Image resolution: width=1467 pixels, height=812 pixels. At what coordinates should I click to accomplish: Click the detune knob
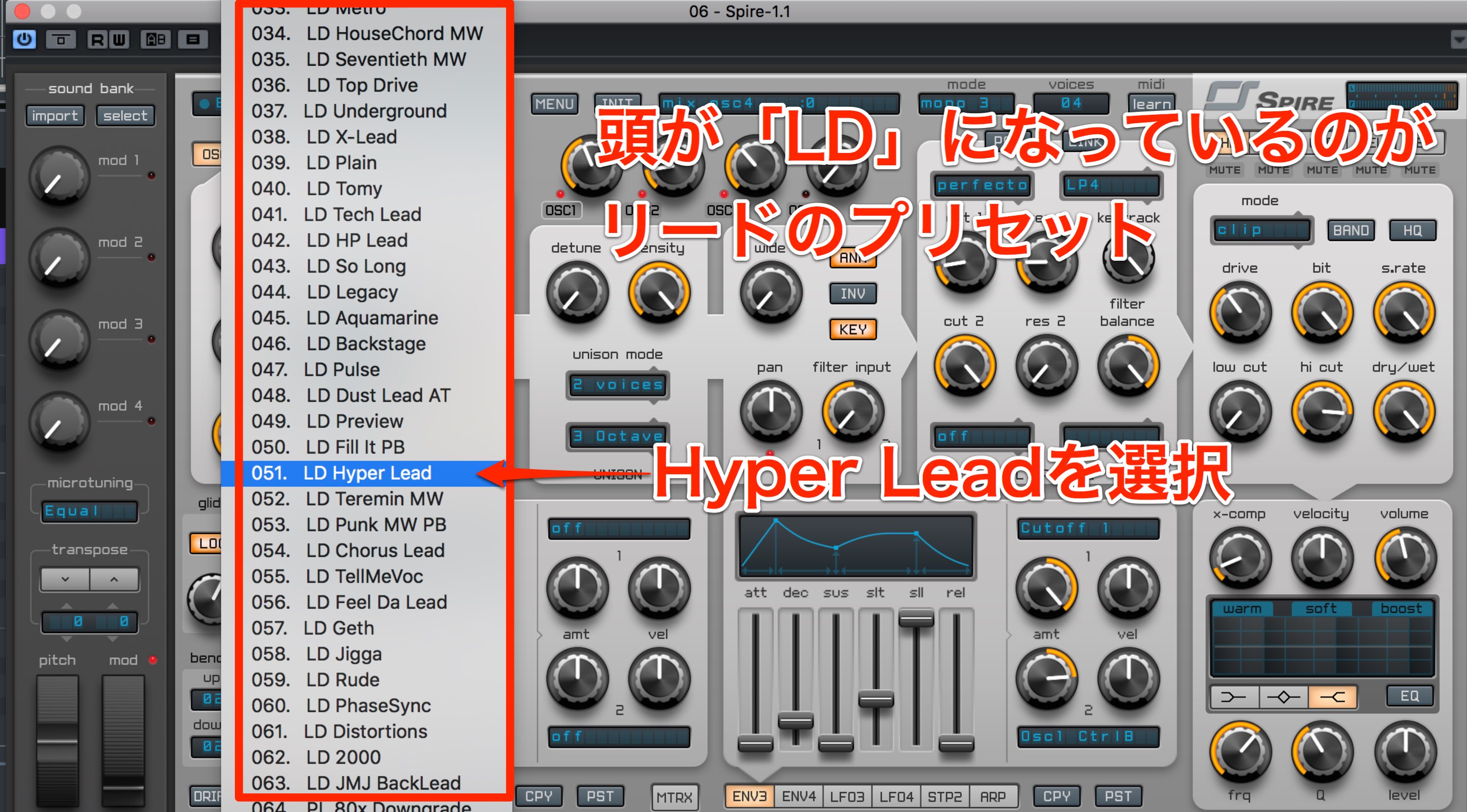coord(577,293)
